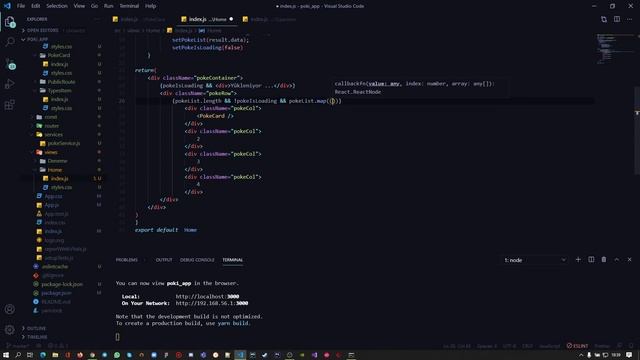
Task: Open styles.css under the Home folder
Action: pyautogui.click(x=61, y=187)
